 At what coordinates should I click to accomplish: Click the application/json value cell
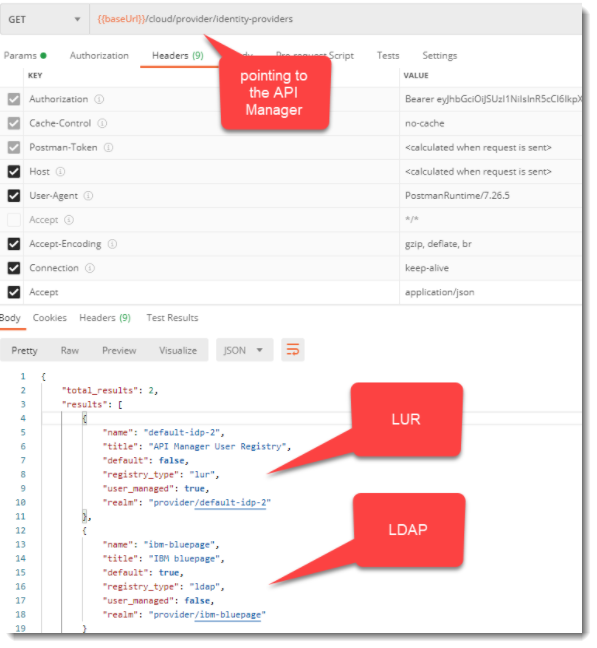pyautogui.click(x=491, y=292)
